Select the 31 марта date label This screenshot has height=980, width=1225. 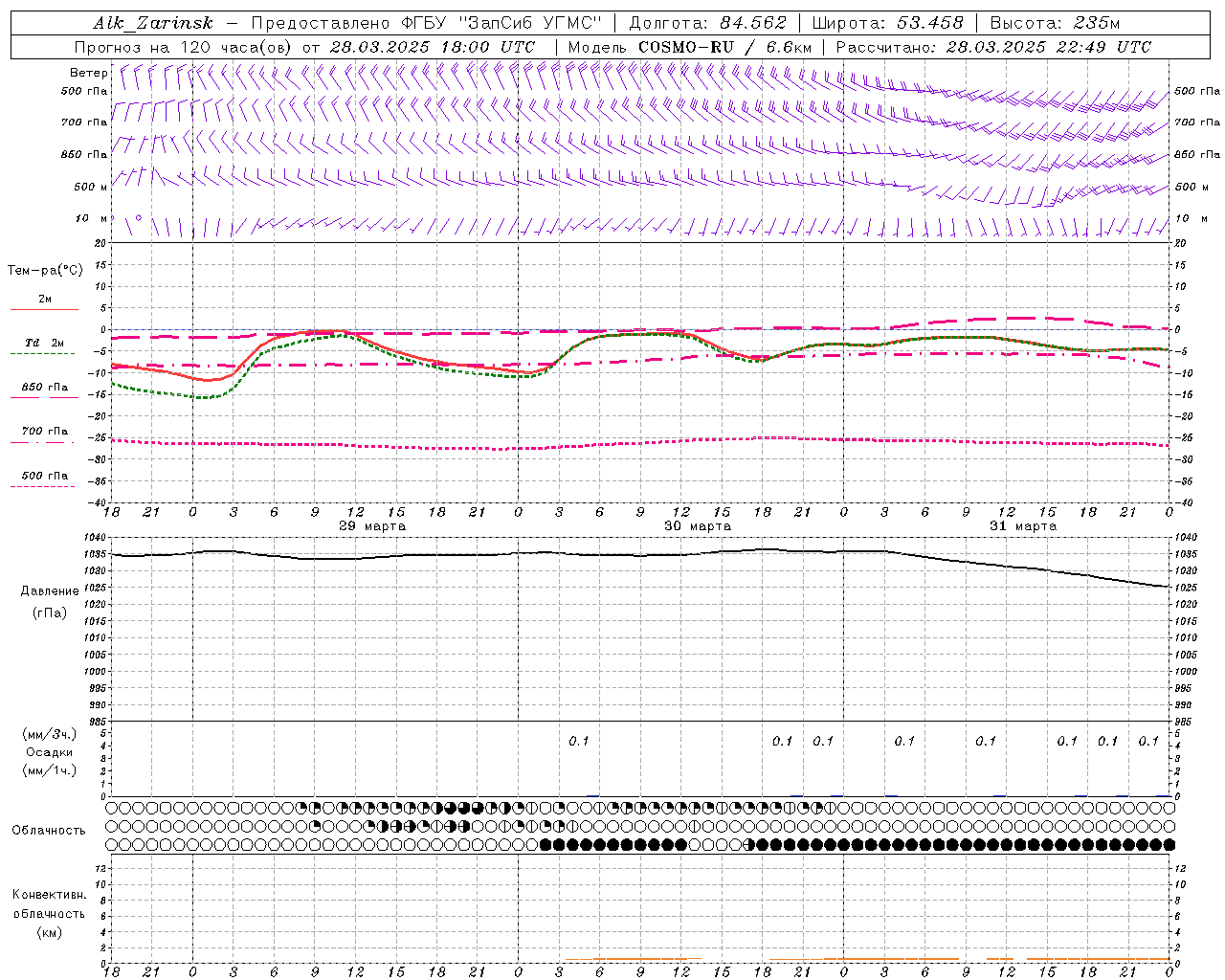coord(1023,526)
